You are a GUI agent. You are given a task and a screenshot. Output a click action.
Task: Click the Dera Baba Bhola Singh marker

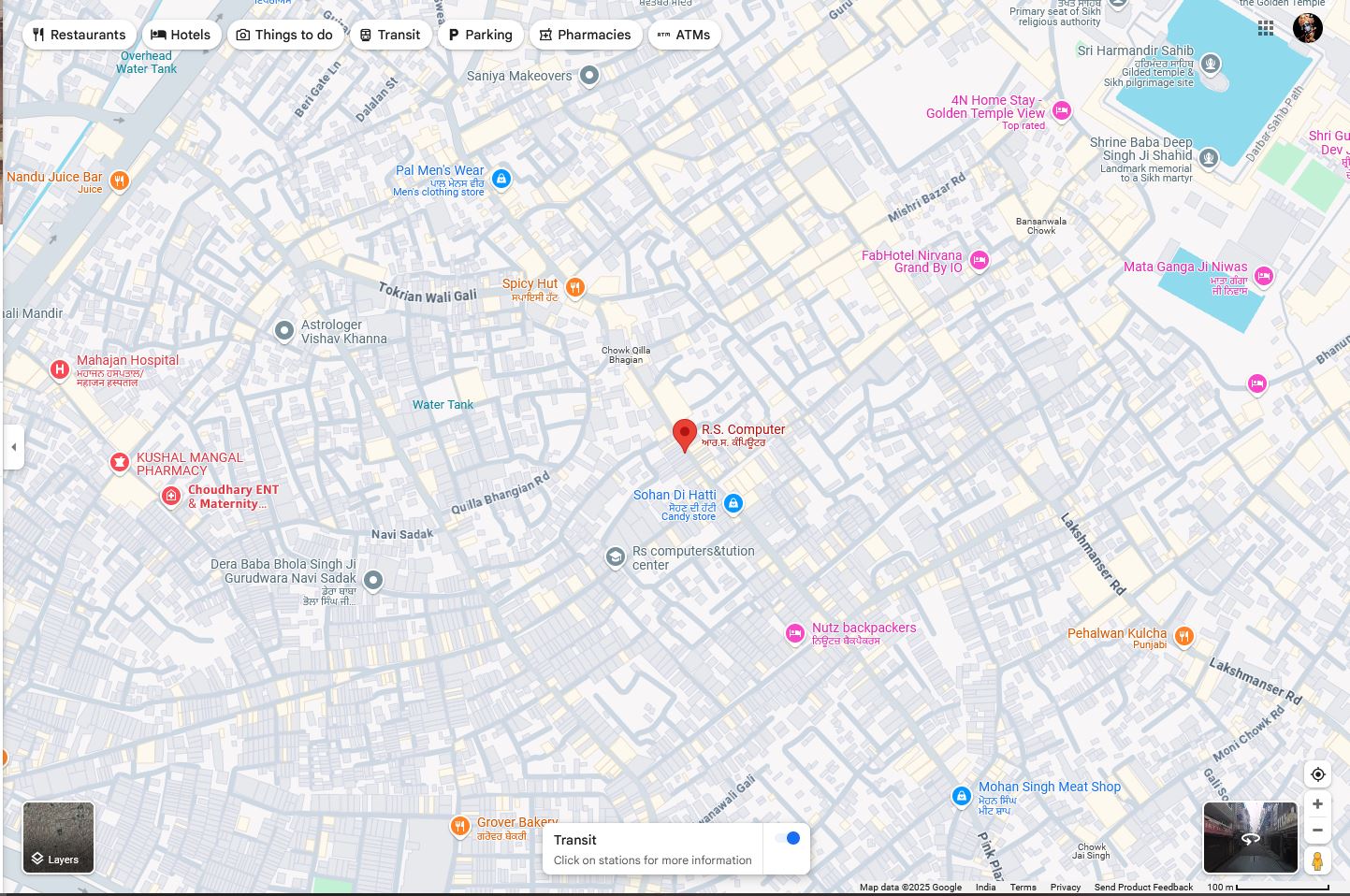pyautogui.click(x=373, y=581)
